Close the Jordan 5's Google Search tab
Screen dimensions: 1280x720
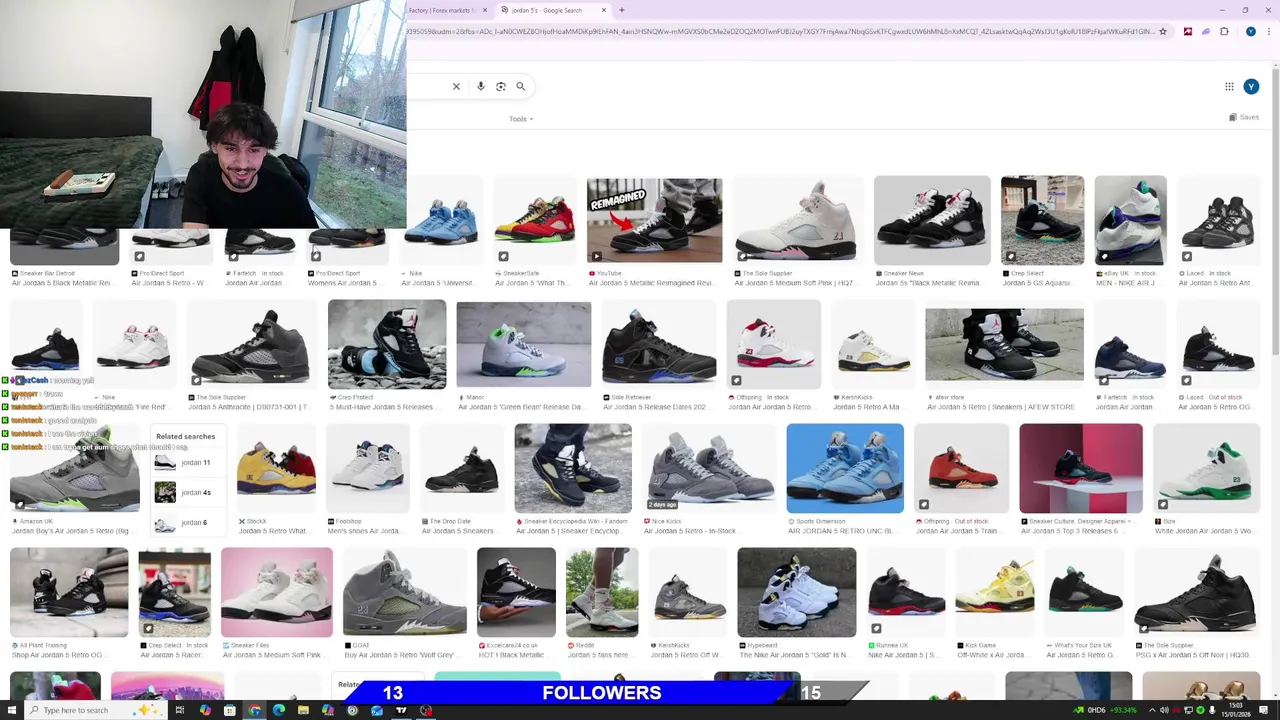pos(604,10)
